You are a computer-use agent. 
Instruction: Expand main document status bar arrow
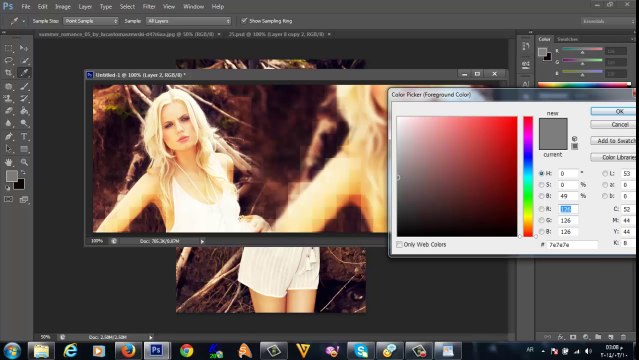[x=151, y=337]
